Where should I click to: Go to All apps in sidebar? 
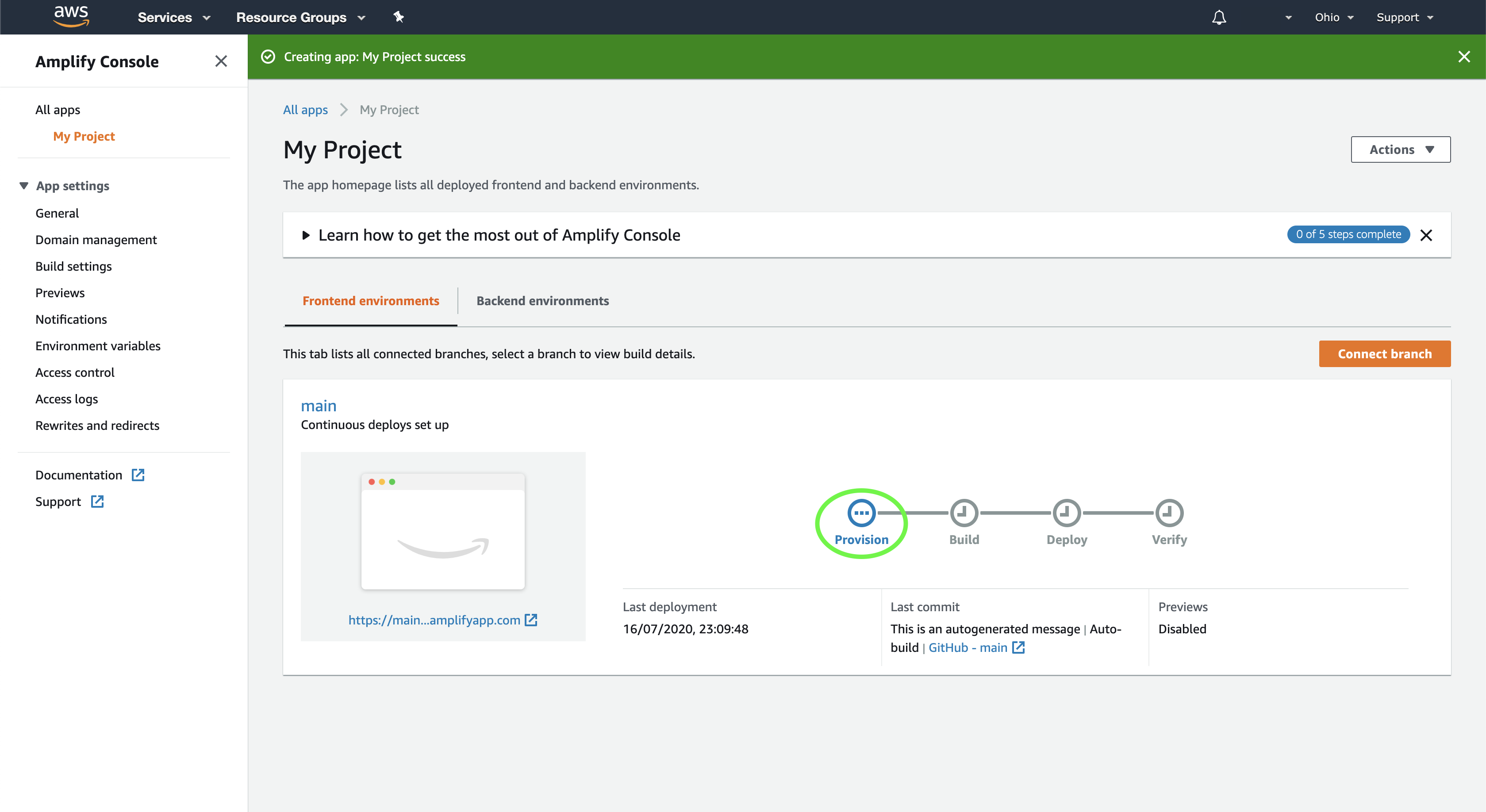tap(58, 110)
